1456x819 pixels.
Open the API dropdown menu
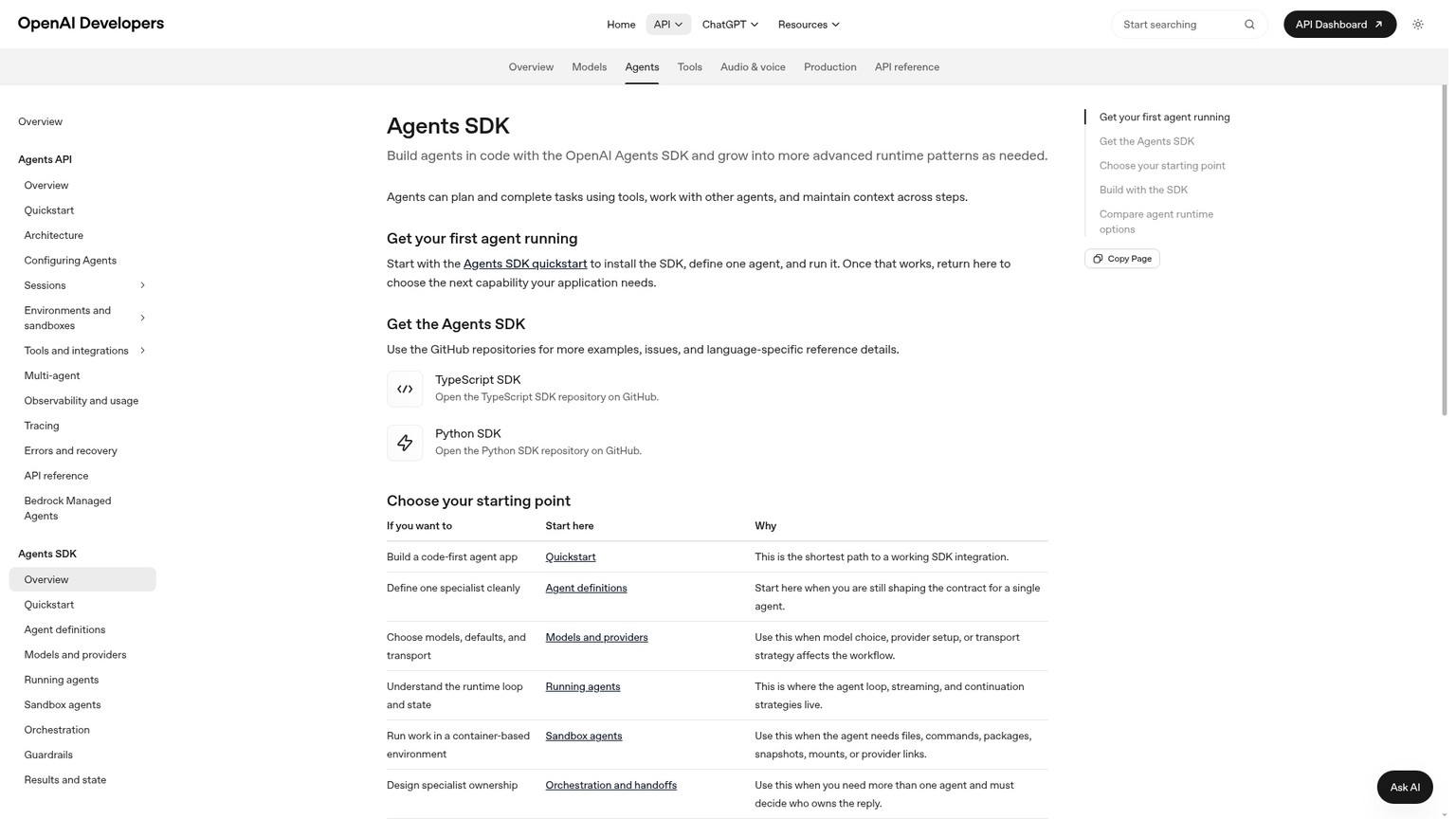[x=668, y=25]
